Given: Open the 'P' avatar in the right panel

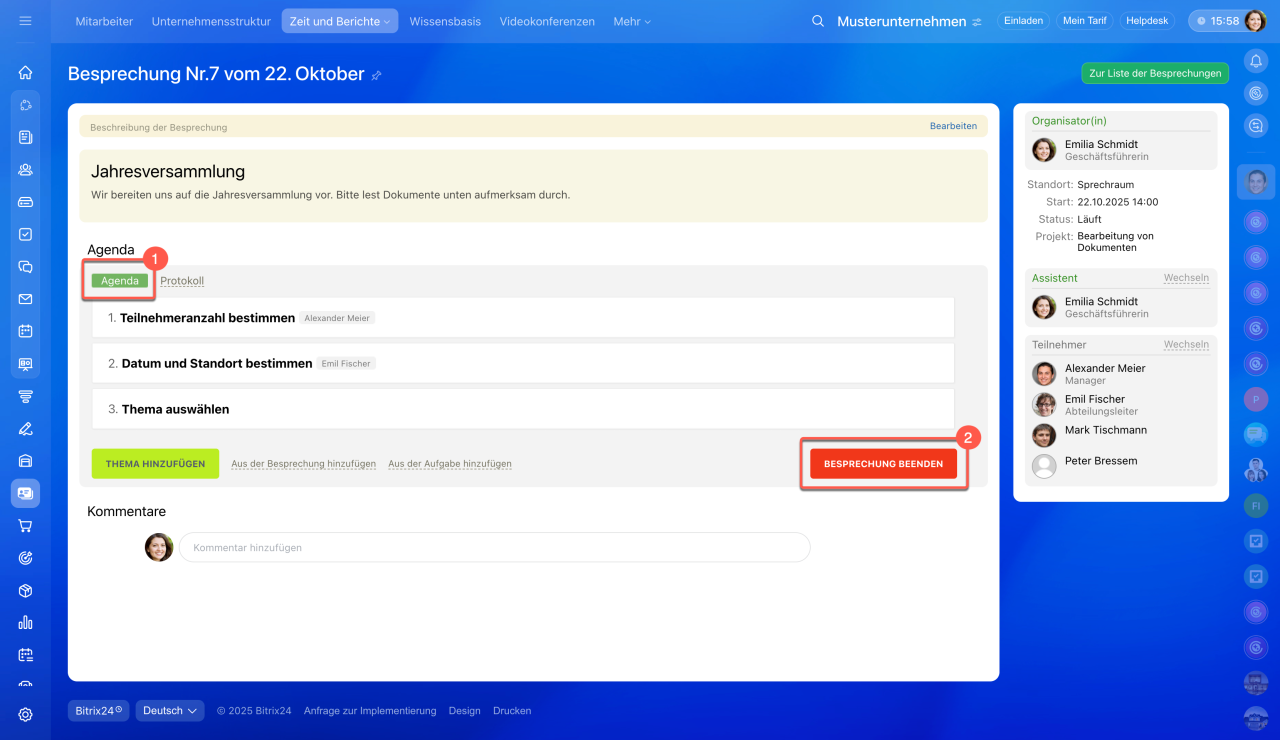Looking at the screenshot, I should tap(1256, 399).
